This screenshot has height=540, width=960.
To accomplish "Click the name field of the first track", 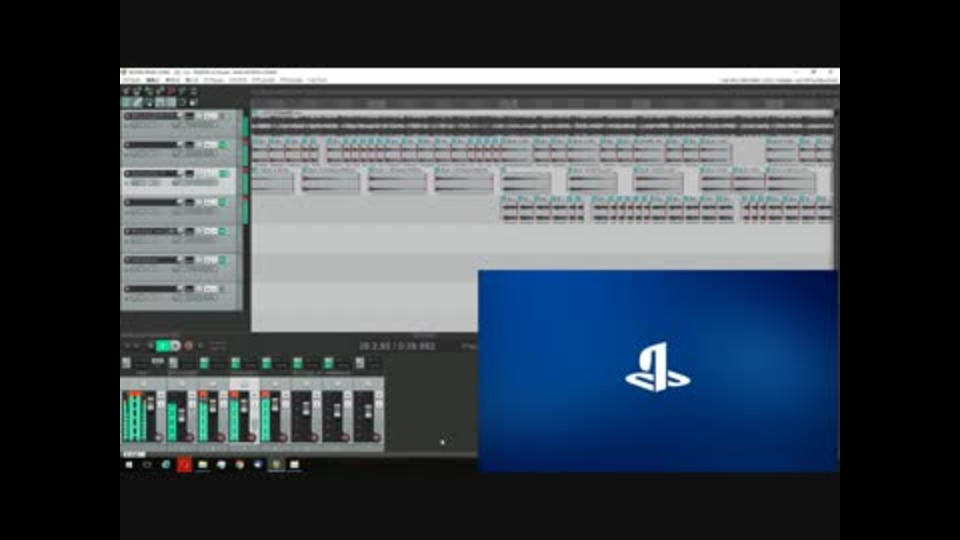I will (154, 116).
